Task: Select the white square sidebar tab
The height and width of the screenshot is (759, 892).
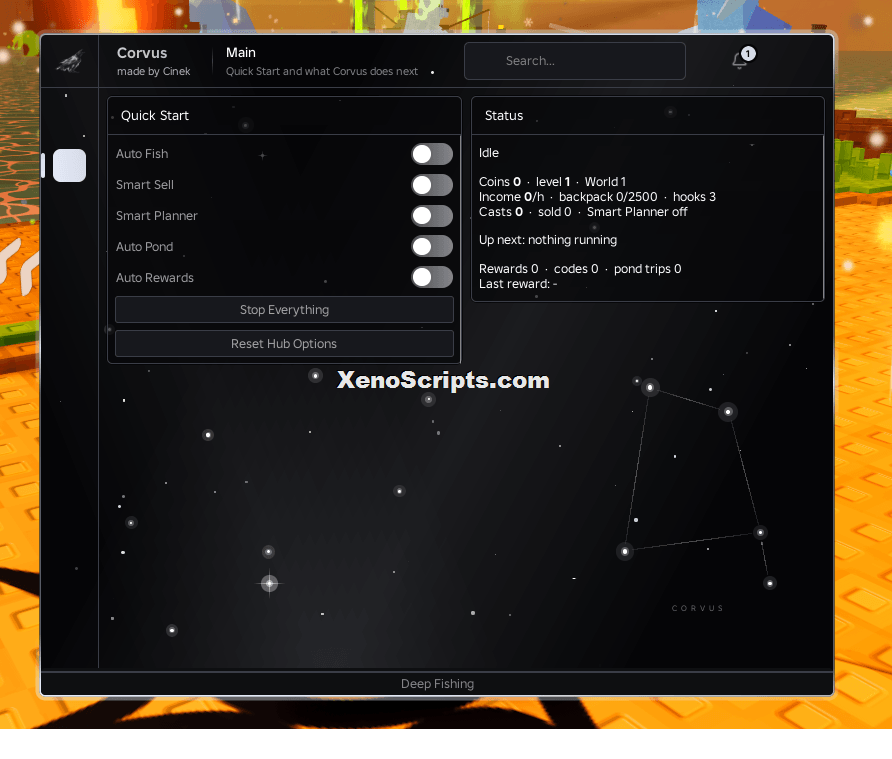Action: coord(69,166)
